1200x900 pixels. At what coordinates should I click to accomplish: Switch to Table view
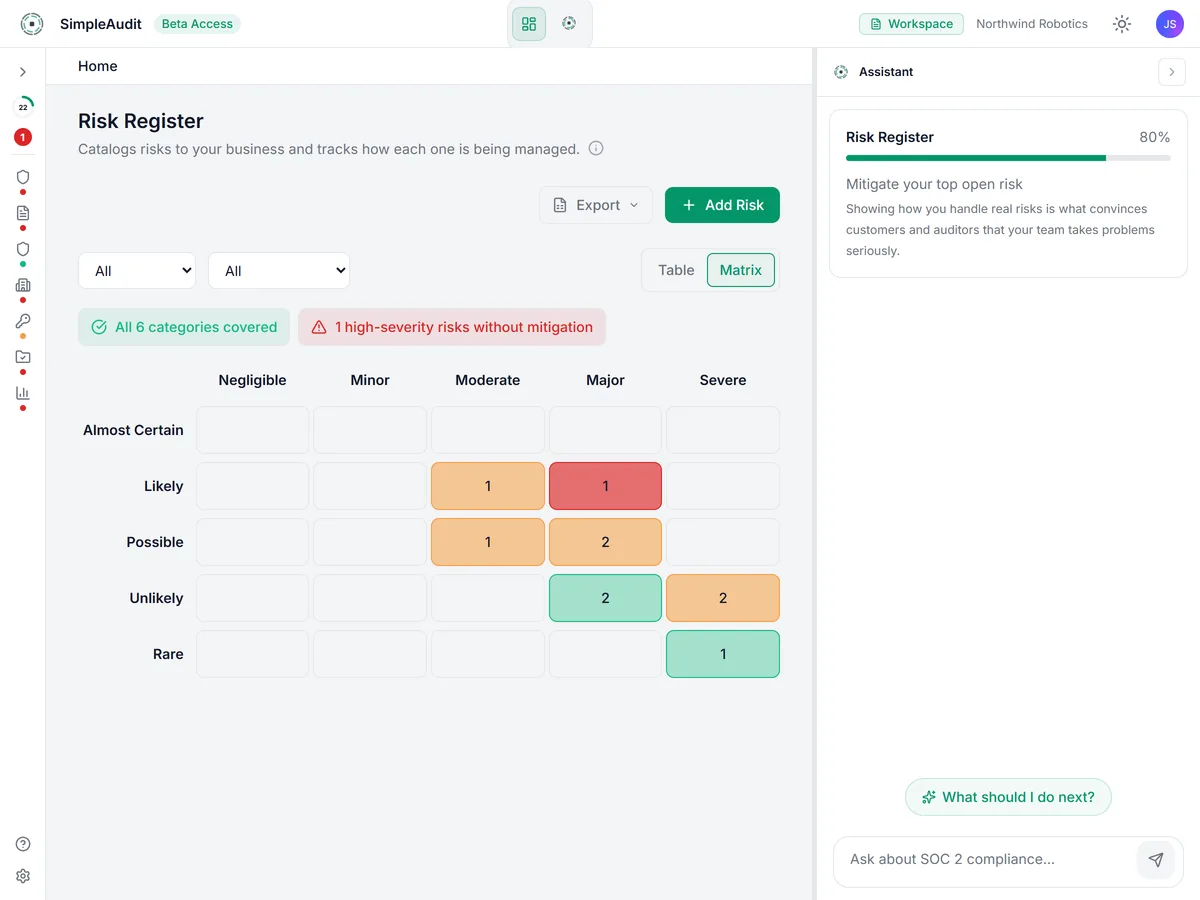(676, 270)
